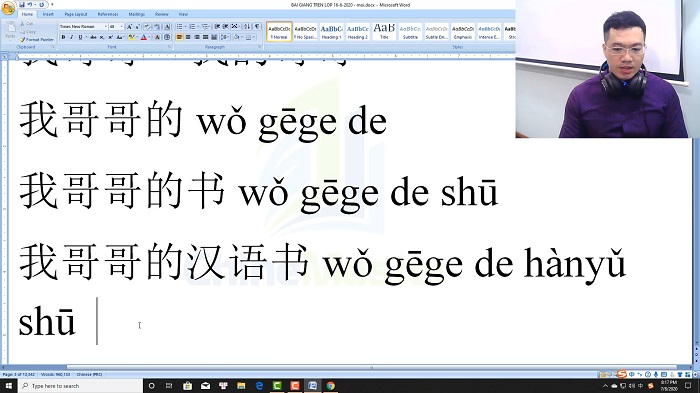
Task: Open Font dialog launcher
Action: pos(170,46)
